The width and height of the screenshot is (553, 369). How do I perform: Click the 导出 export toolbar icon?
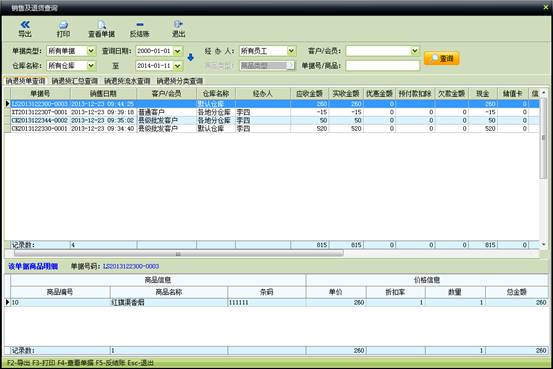point(25,25)
